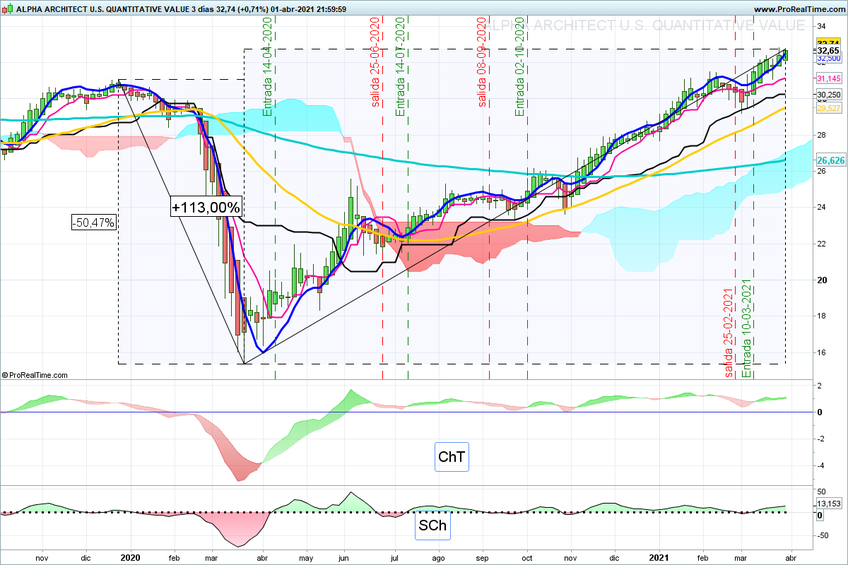Click the candlestick chart icon in title bar
The height and width of the screenshot is (565, 848).
pos(8,9)
